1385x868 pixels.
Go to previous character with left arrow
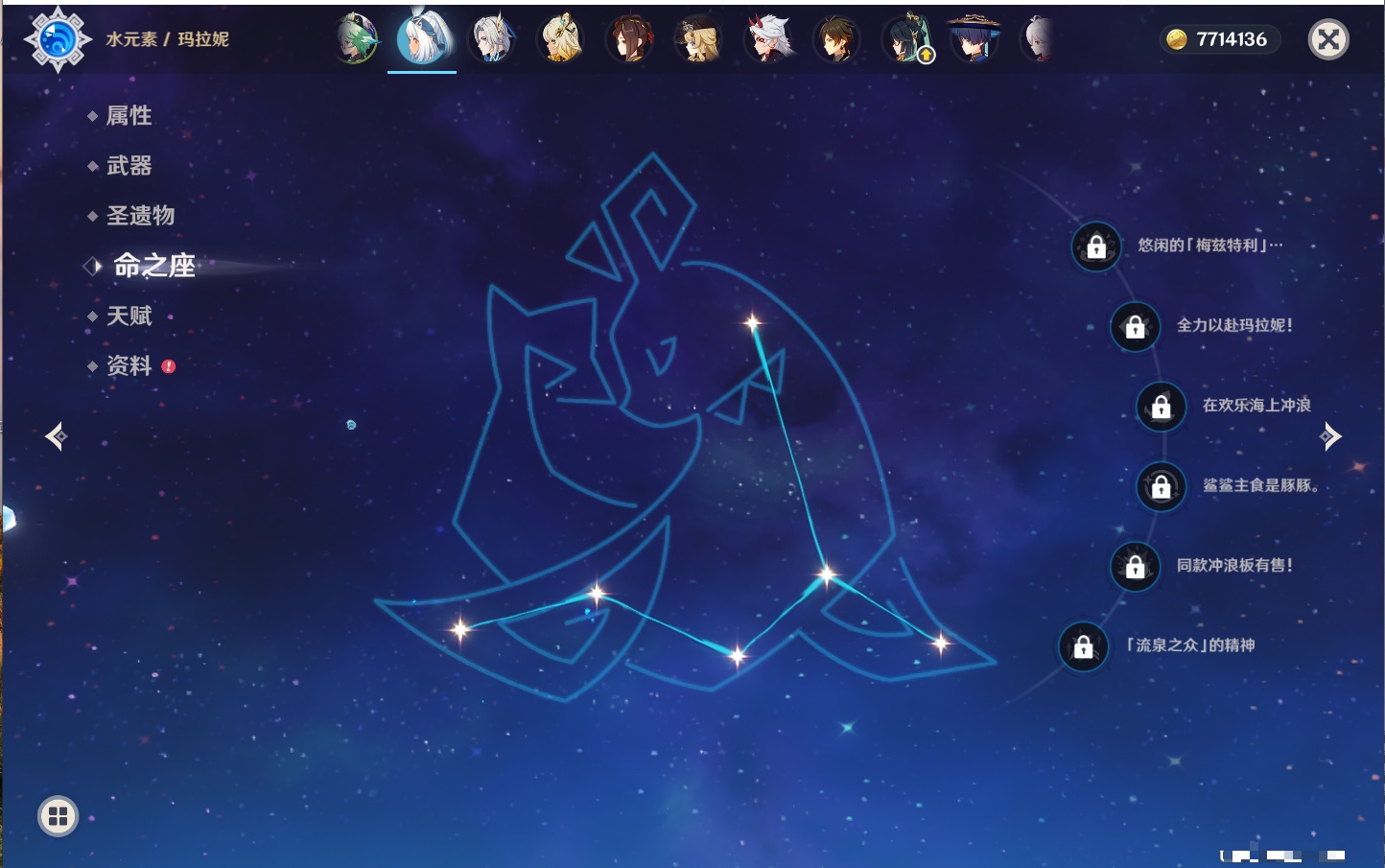pos(56,436)
